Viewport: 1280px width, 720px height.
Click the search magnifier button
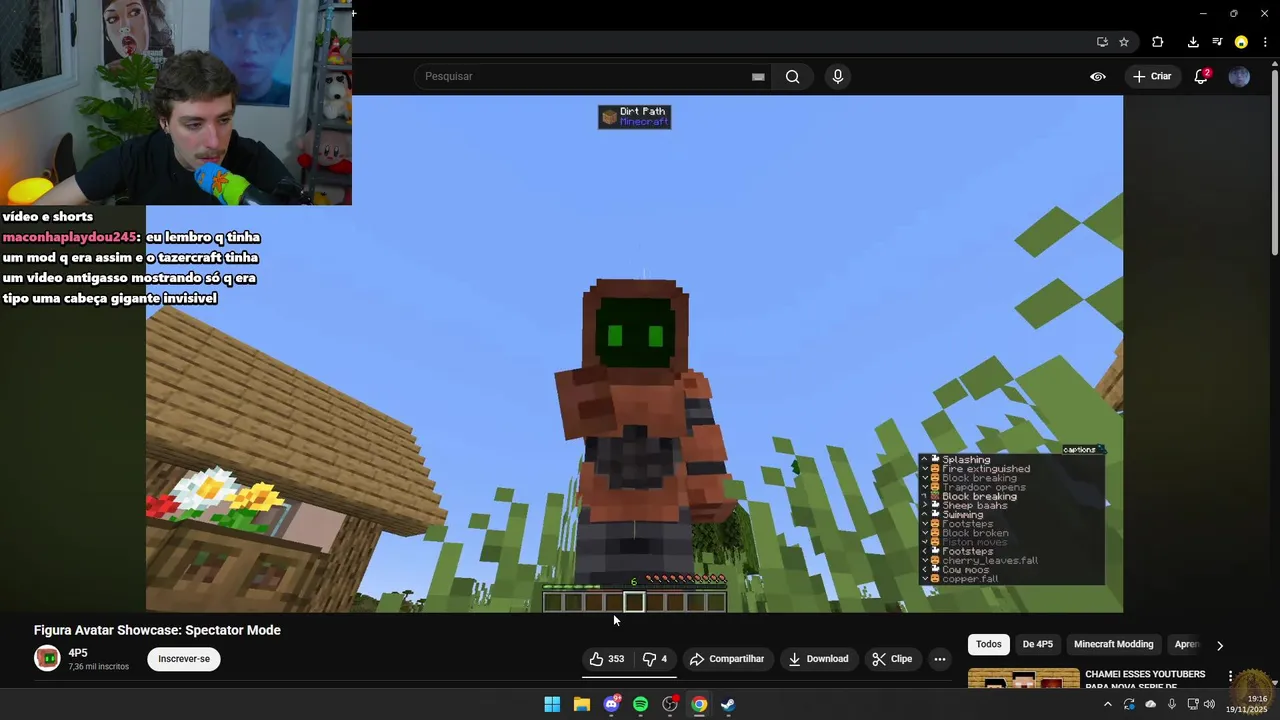coord(792,77)
